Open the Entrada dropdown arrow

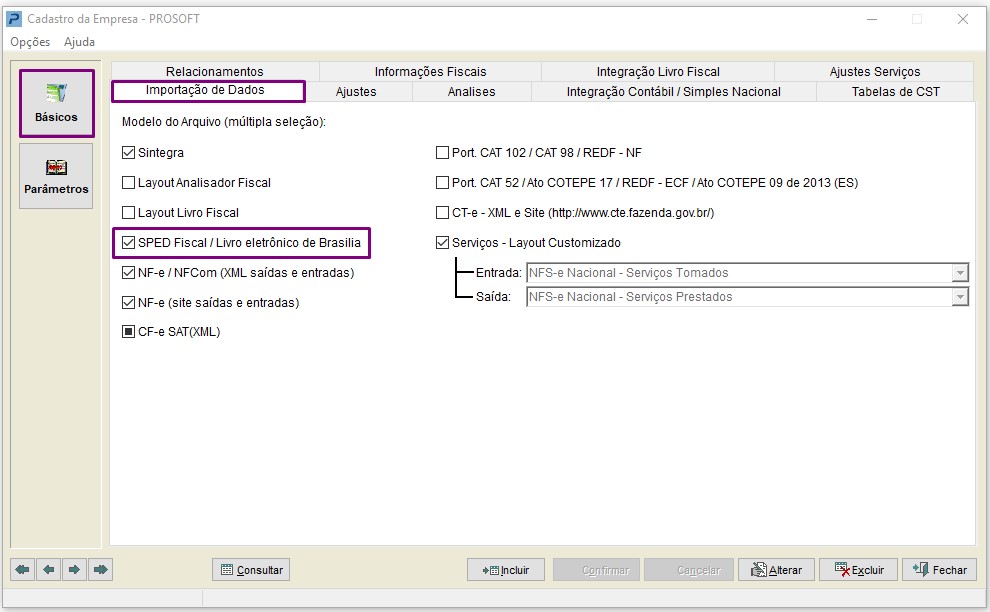(x=960, y=273)
